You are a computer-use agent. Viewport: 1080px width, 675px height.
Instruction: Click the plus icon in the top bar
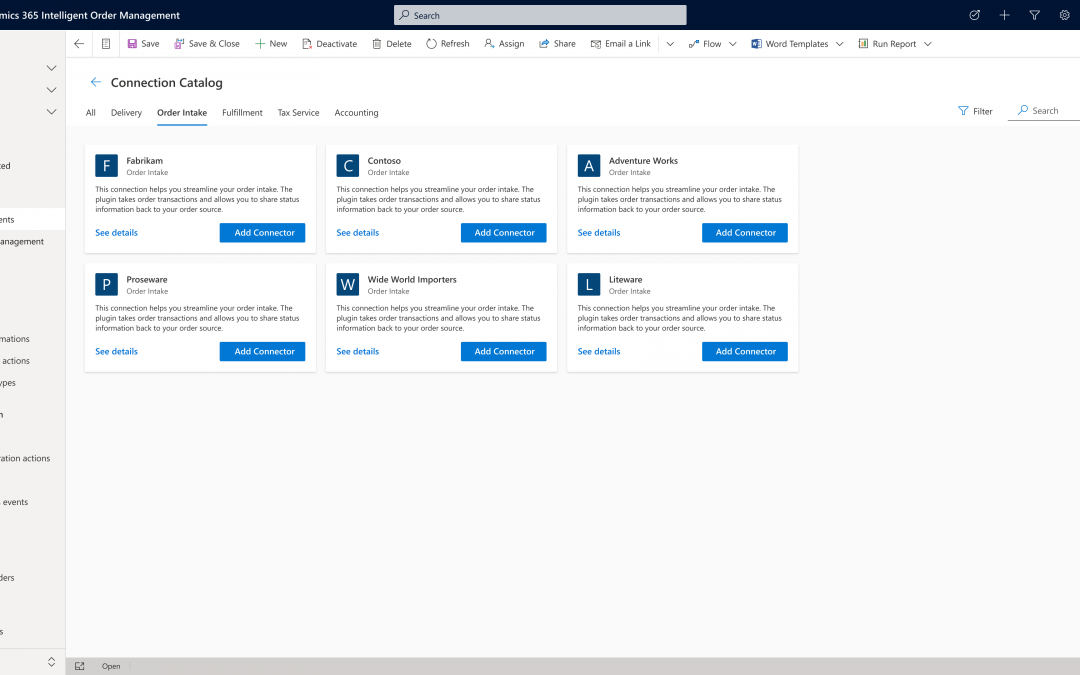tap(1004, 15)
